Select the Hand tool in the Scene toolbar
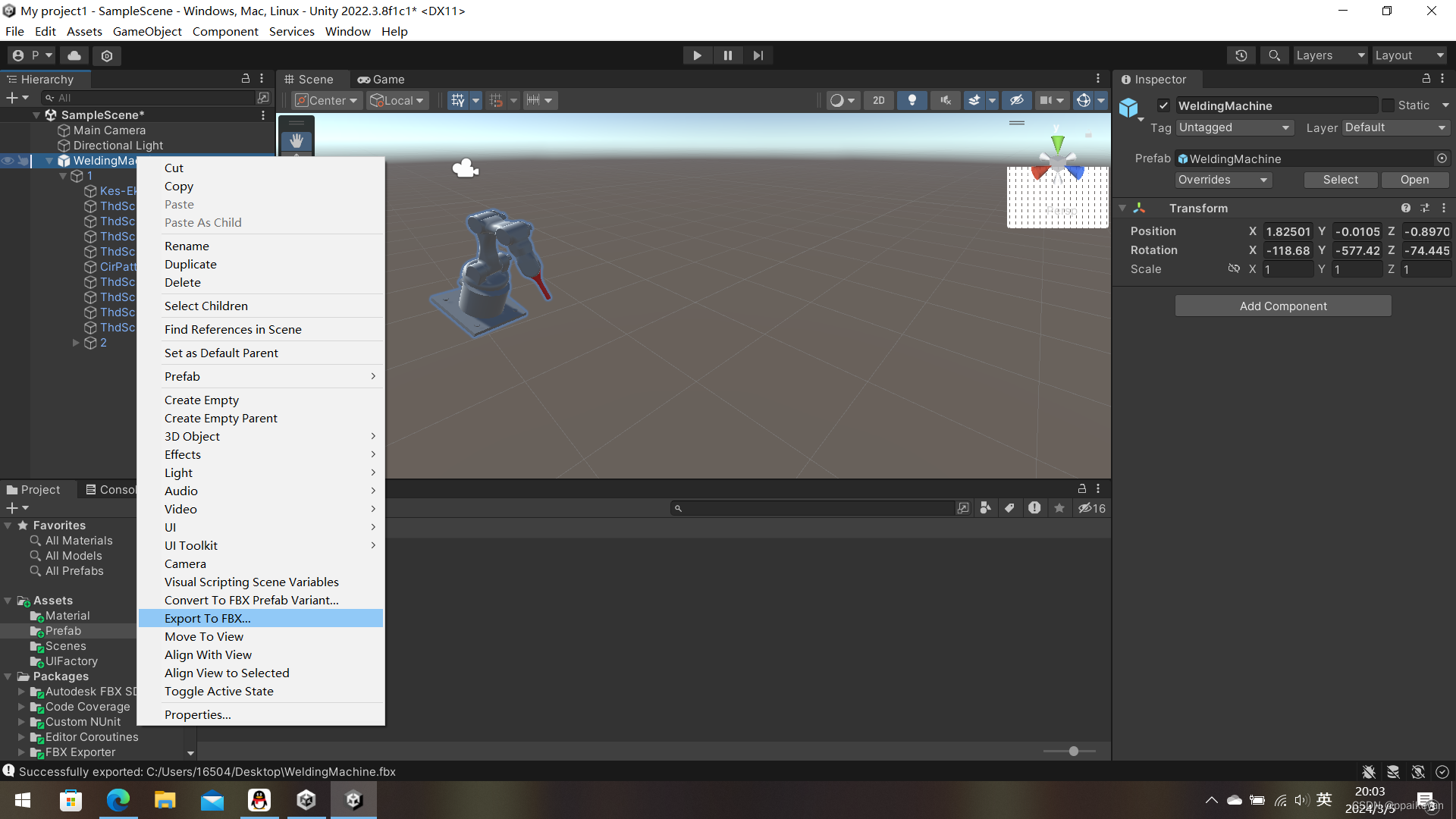 point(296,140)
